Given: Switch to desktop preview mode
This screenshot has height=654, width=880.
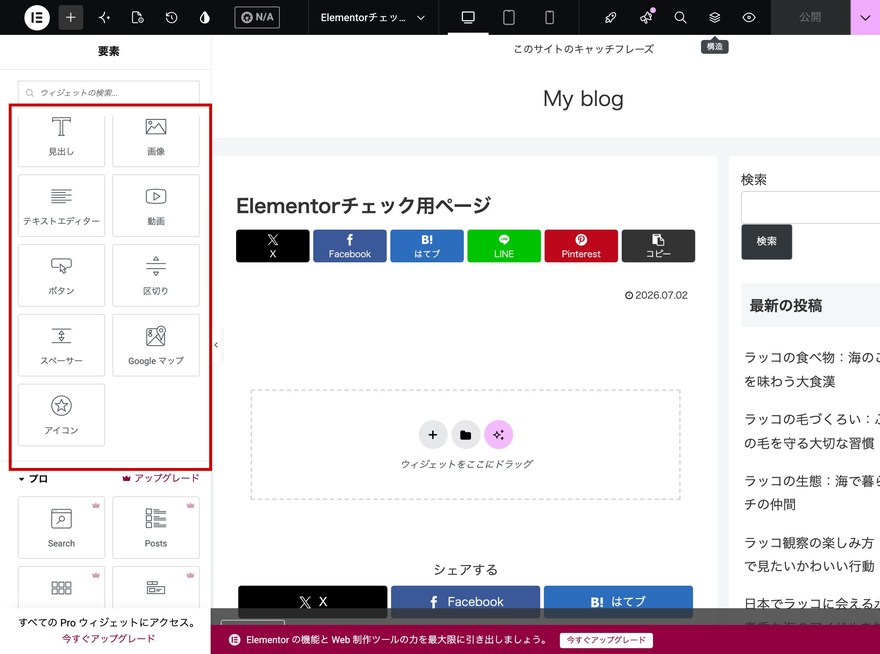Looking at the screenshot, I should pos(468,17).
